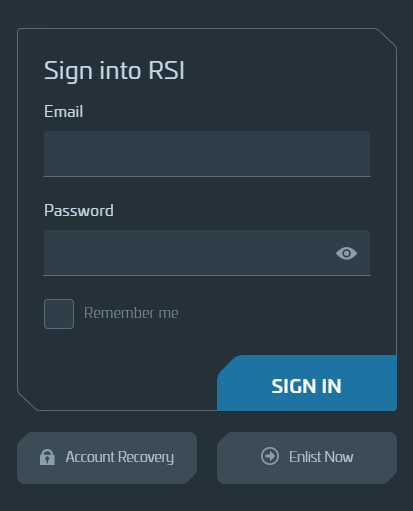Show password with the eye icon
Screen dimensions: 413x511
346,253
